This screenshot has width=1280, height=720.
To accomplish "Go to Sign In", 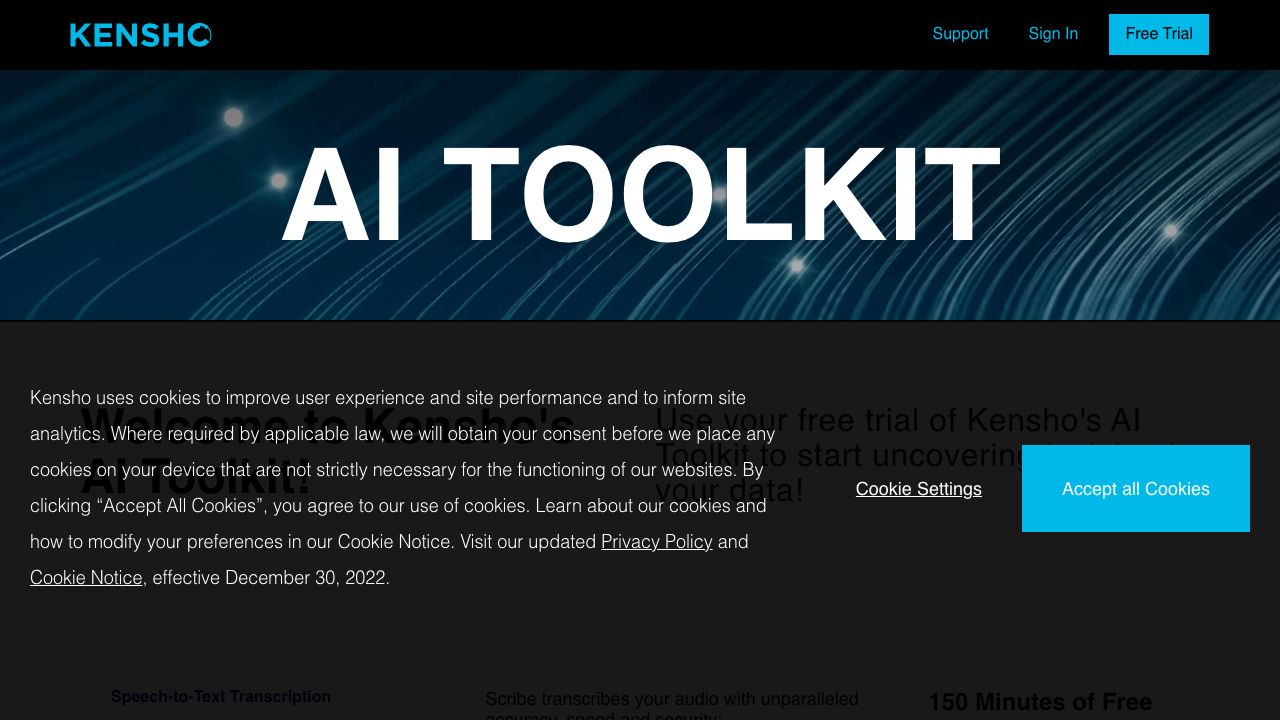I will (1053, 34).
